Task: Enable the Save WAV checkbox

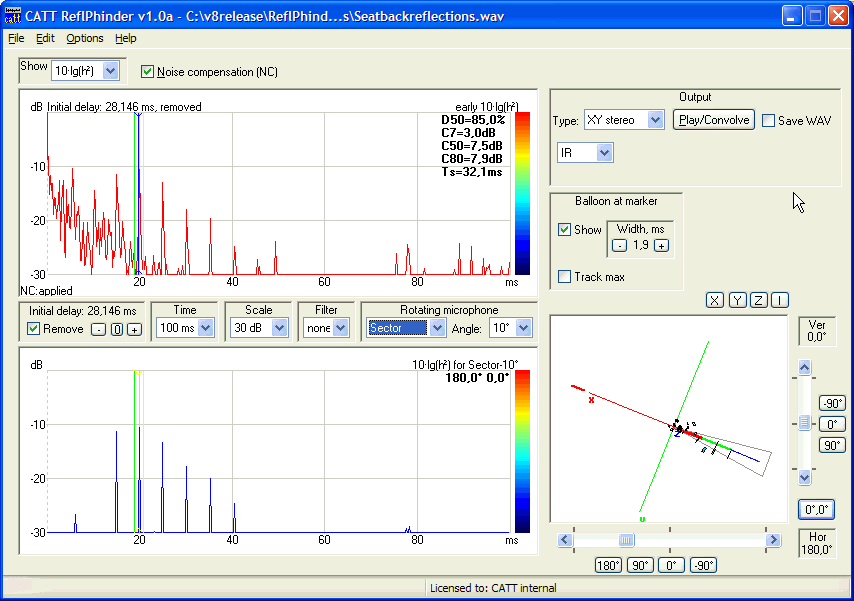Action: coord(768,121)
